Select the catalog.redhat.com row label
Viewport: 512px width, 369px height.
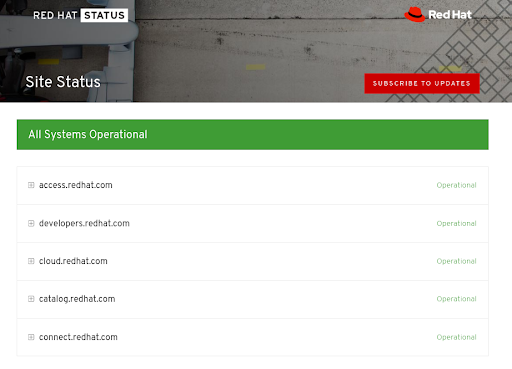tap(77, 299)
